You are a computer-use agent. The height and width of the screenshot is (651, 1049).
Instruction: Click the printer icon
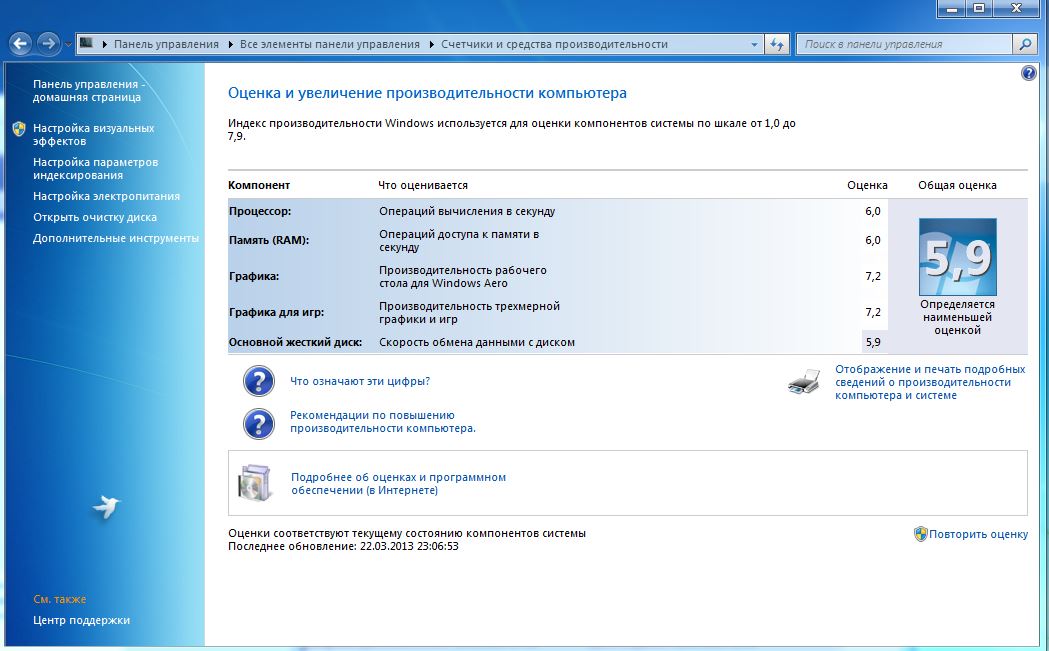[805, 382]
